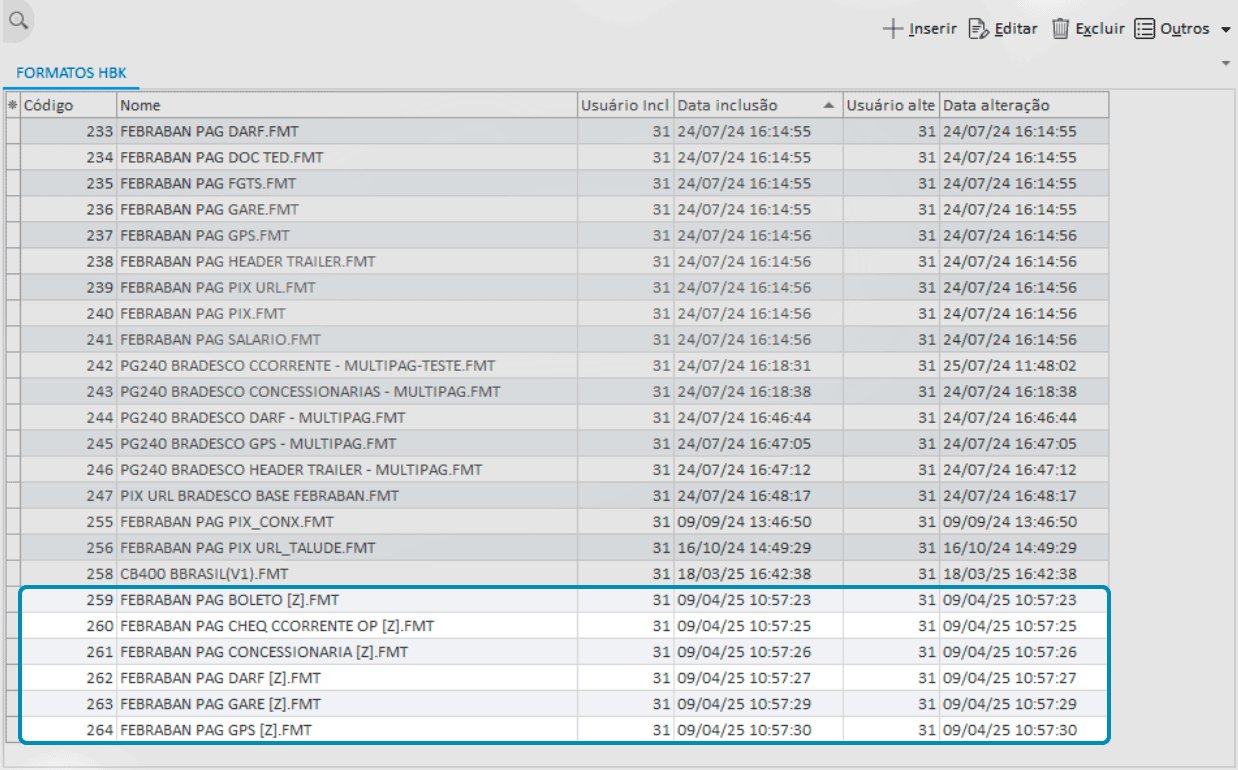Click the magnifying glass search icon

click(x=17, y=19)
